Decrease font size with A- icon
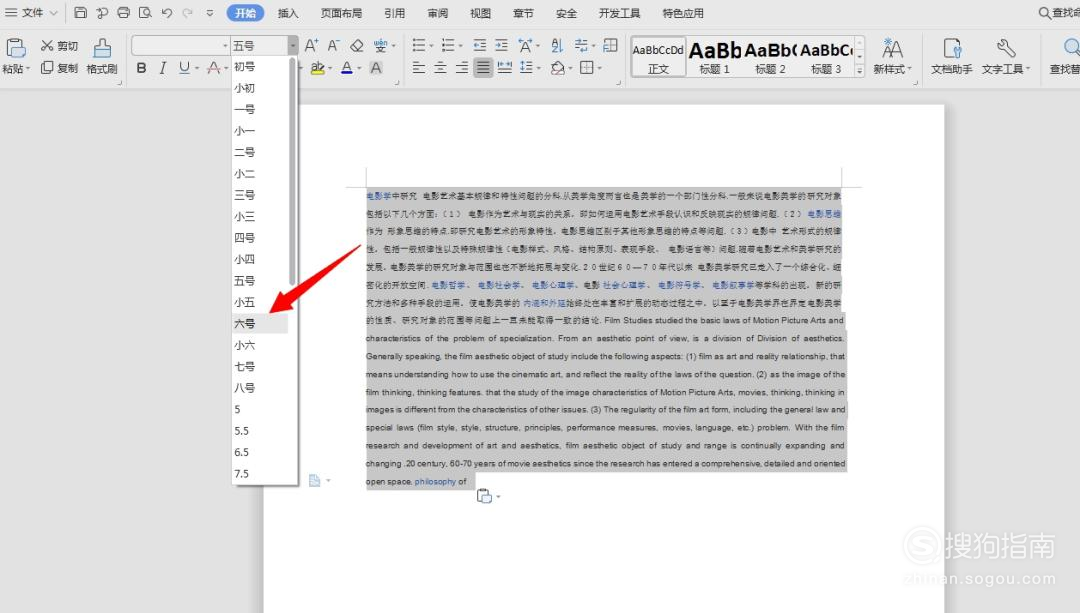Screen dimensions: 1080x613 pos(333,45)
